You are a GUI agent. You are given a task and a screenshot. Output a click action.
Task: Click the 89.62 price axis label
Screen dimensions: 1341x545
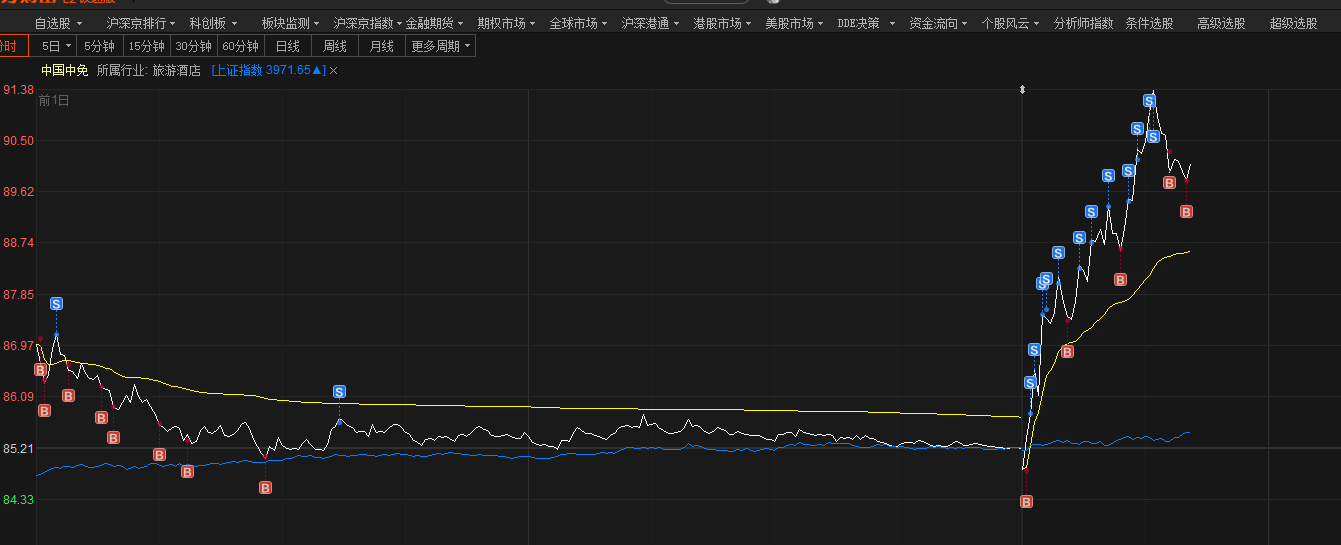pos(19,192)
